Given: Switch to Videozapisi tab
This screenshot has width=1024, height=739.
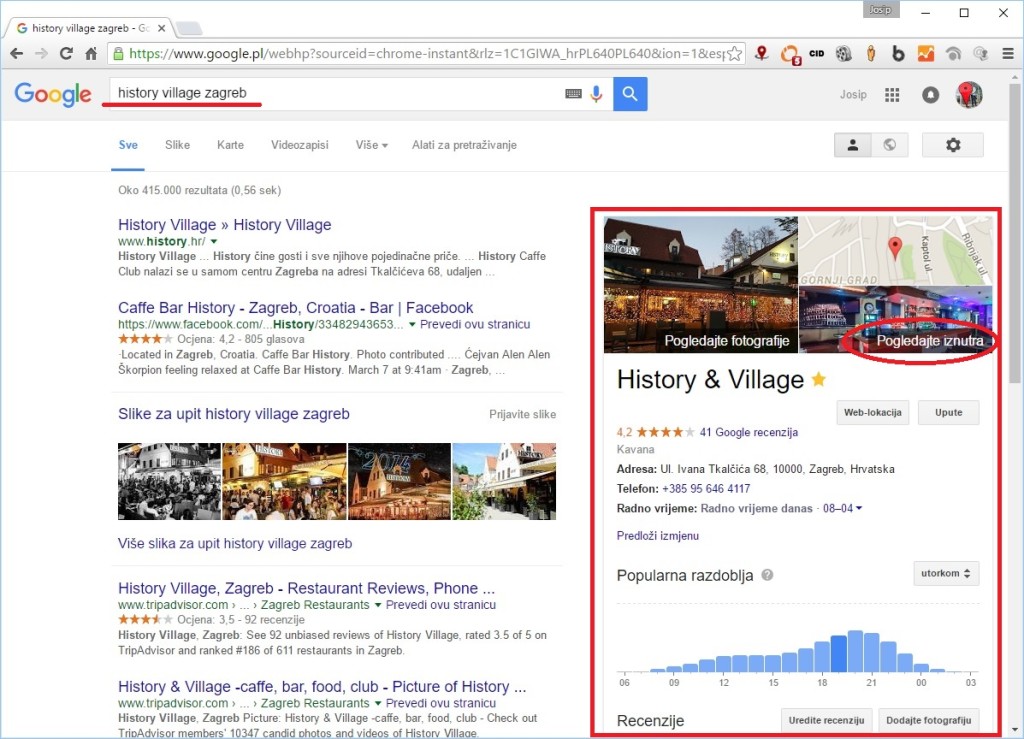Looking at the screenshot, I should (x=300, y=145).
